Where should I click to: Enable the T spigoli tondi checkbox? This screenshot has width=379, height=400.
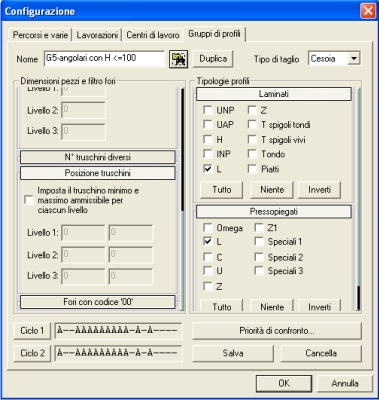coord(252,125)
